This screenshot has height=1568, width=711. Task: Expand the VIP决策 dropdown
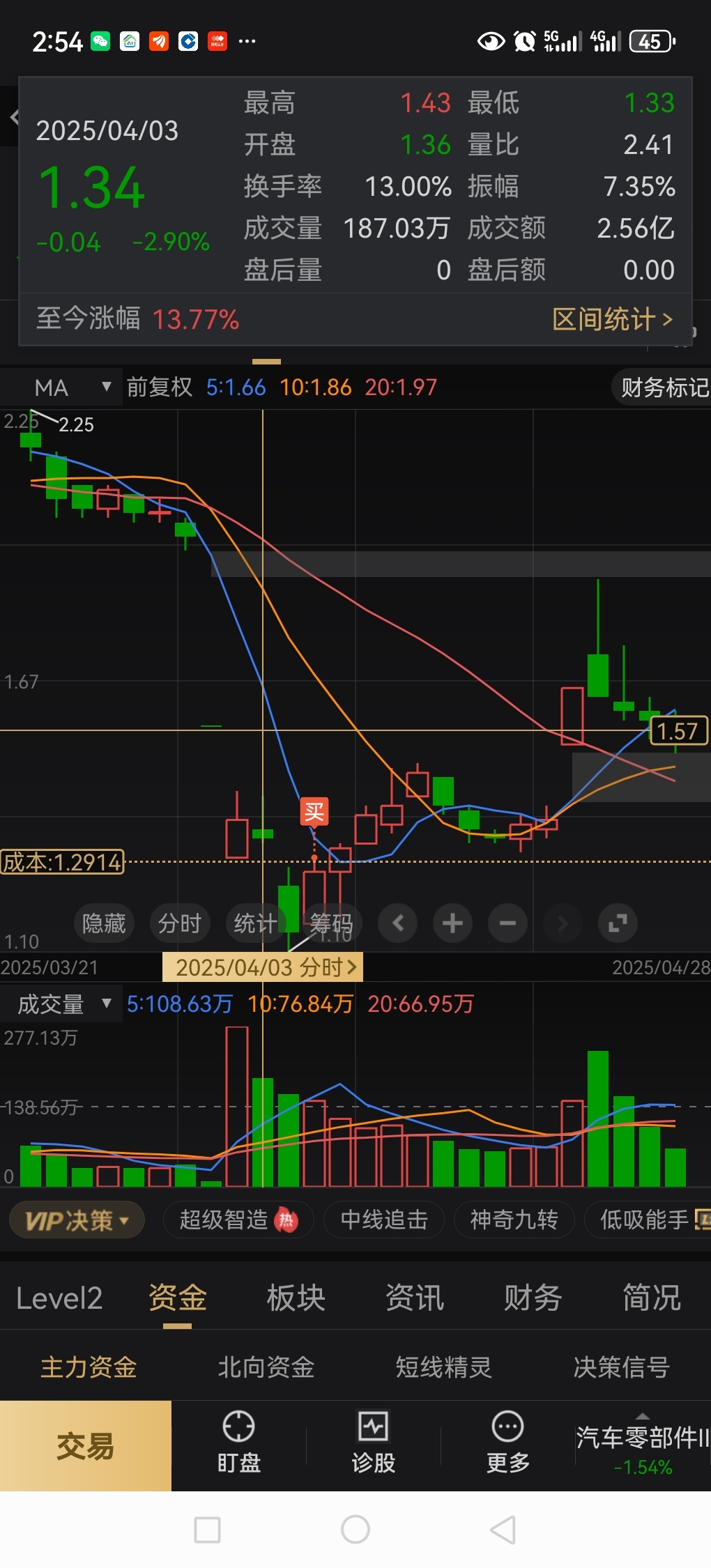[x=77, y=1220]
